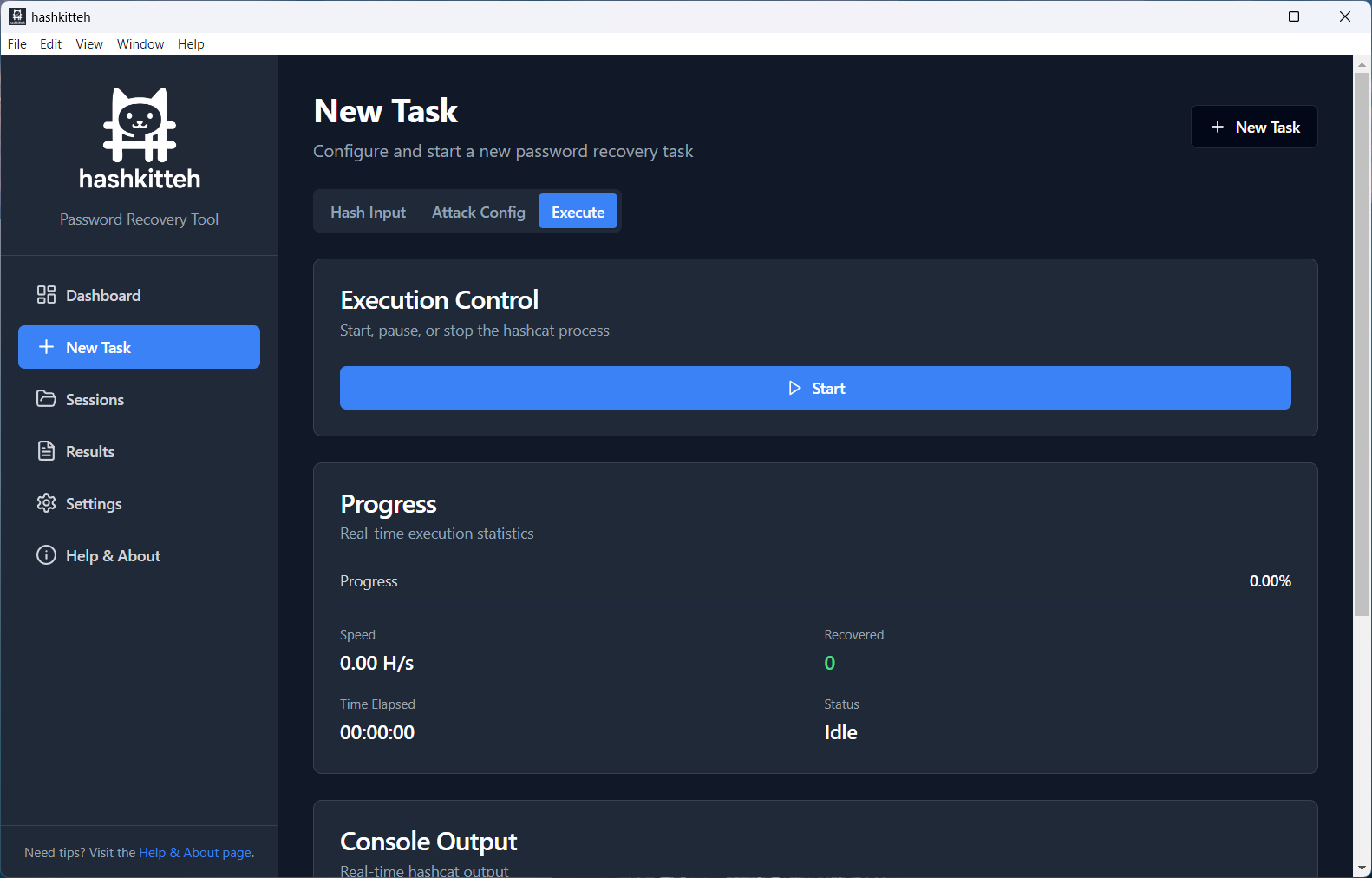Viewport: 1372px width, 878px height.
Task: Open the Settings page
Action: [139, 503]
